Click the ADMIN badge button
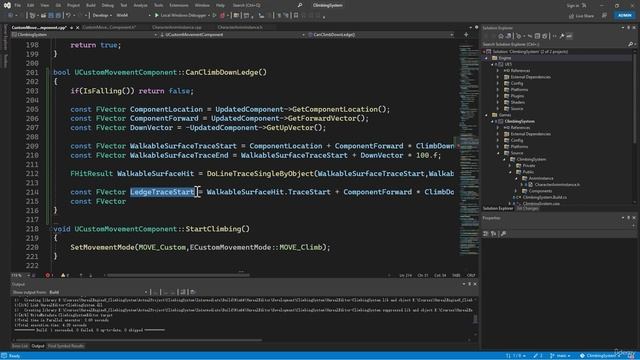Image resolution: width=640 pixels, height=360 pixels. [624, 16]
